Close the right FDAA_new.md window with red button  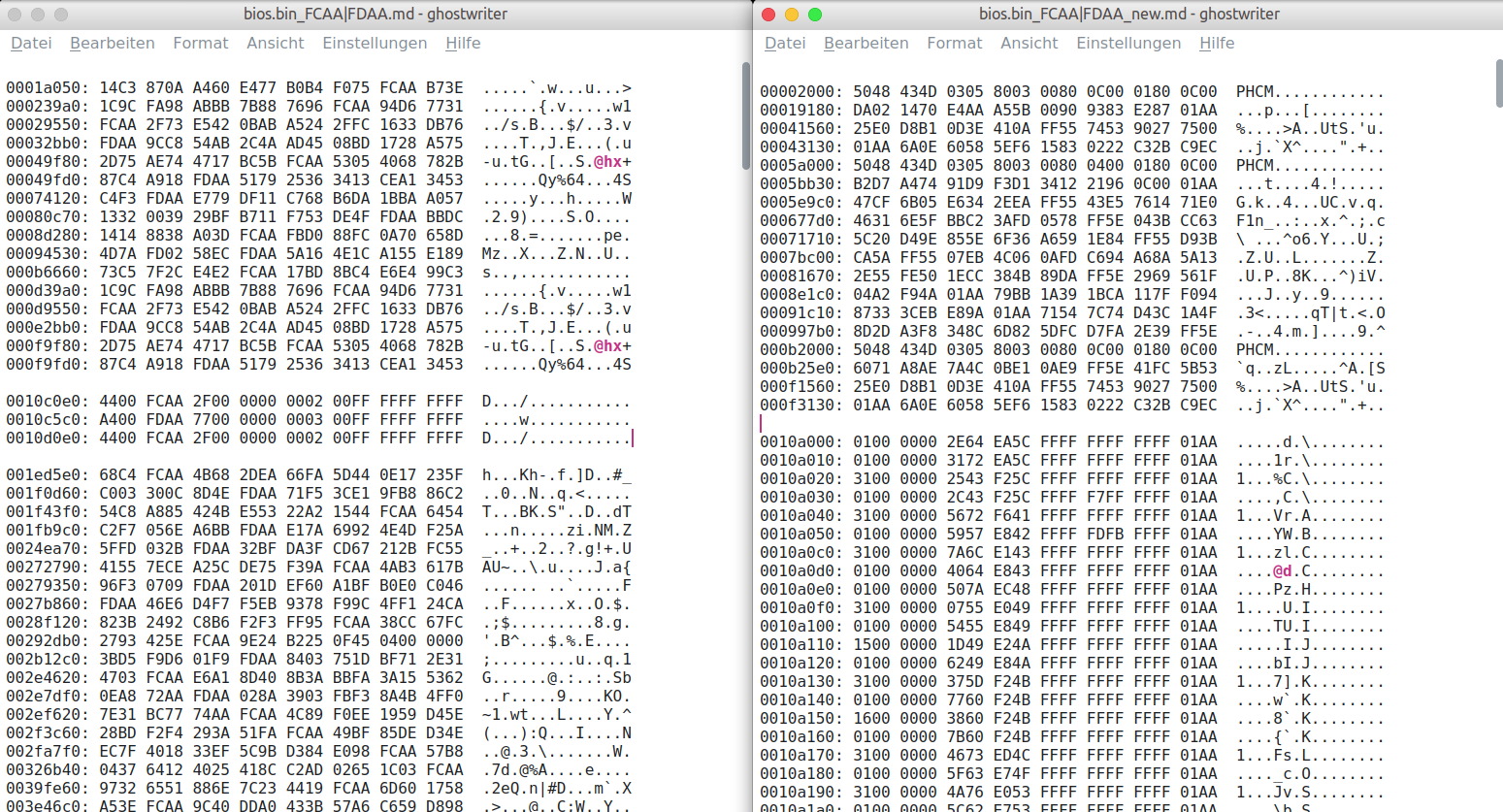coord(768,15)
